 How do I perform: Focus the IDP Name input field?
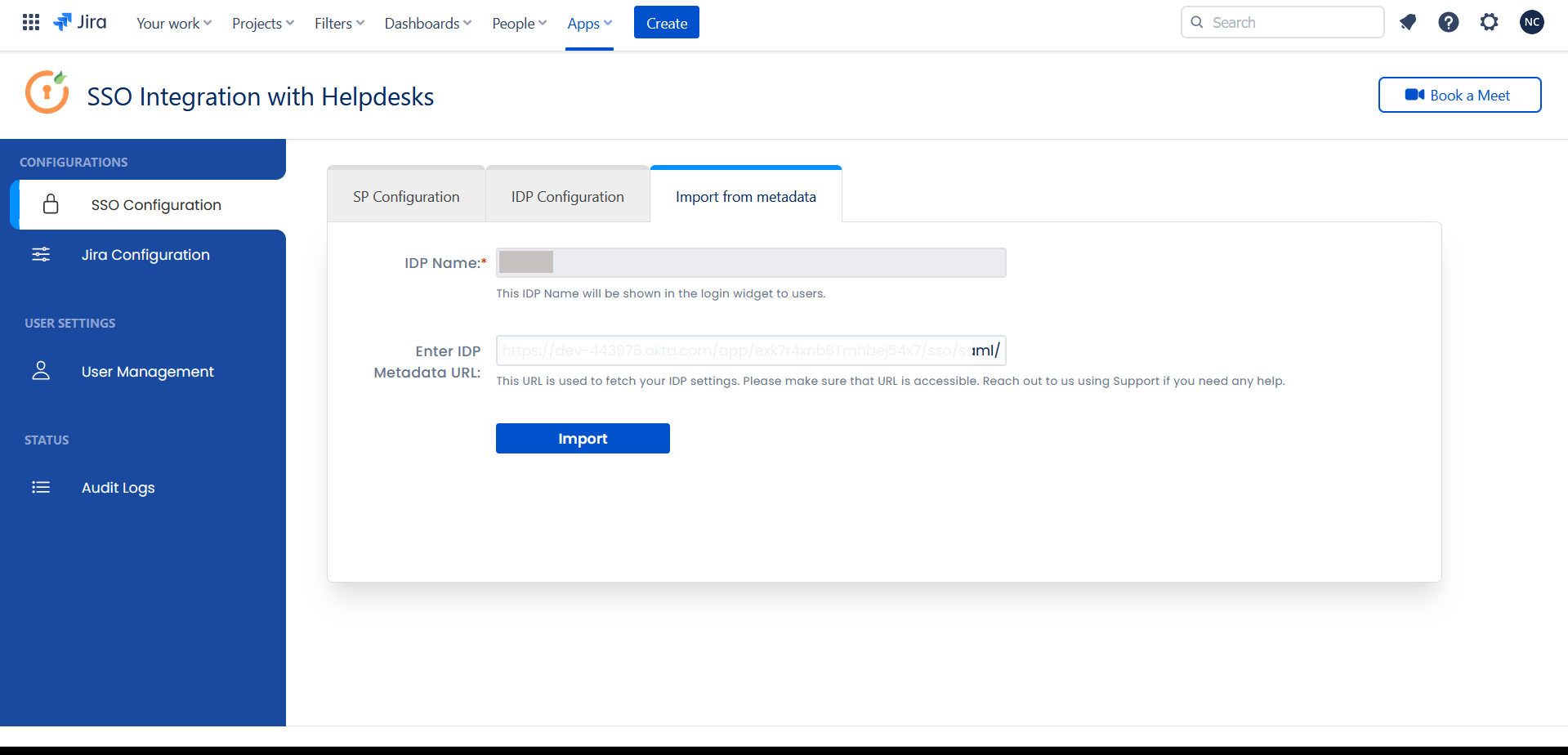pos(751,262)
